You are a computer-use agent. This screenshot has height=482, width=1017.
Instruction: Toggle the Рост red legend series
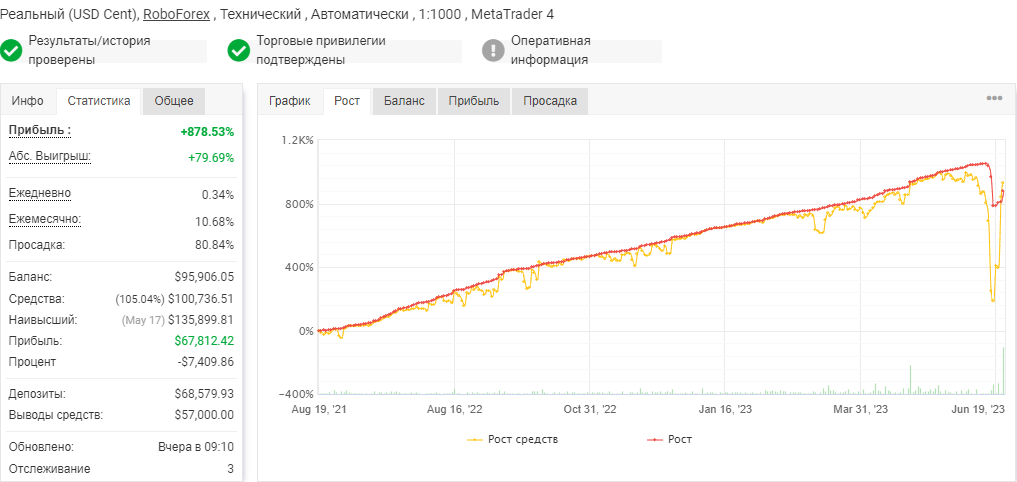coord(669,439)
